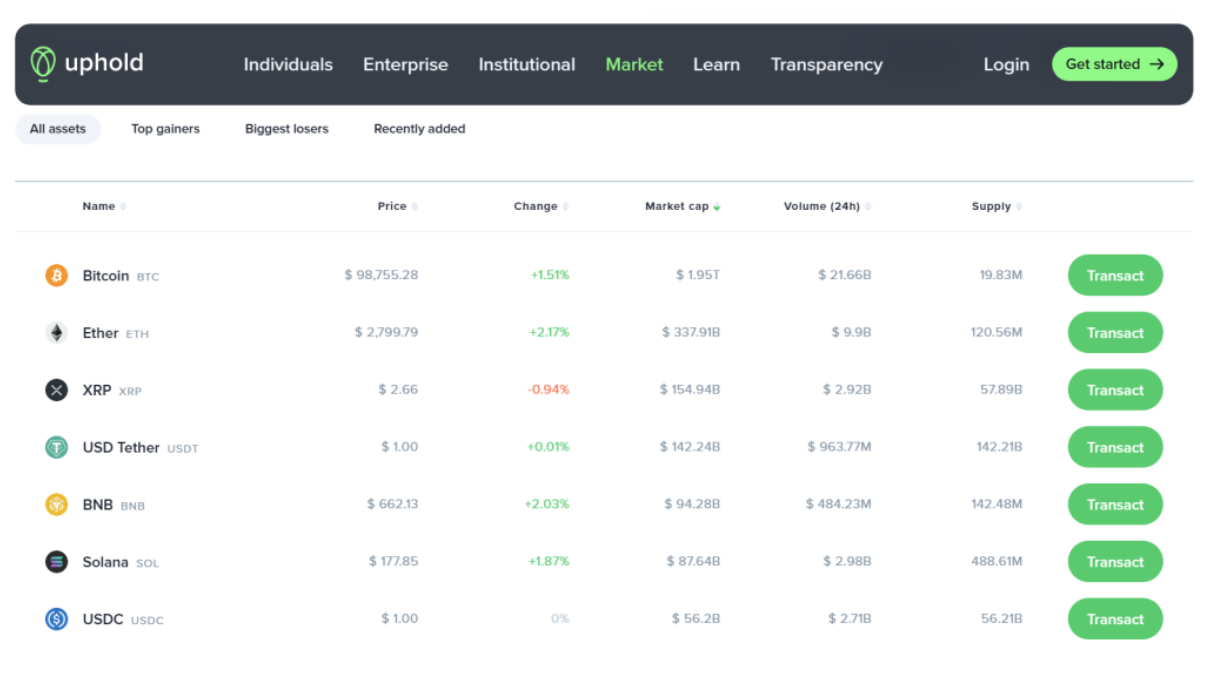Click the Uphold logo icon
The height and width of the screenshot is (688, 1211).
[42, 64]
